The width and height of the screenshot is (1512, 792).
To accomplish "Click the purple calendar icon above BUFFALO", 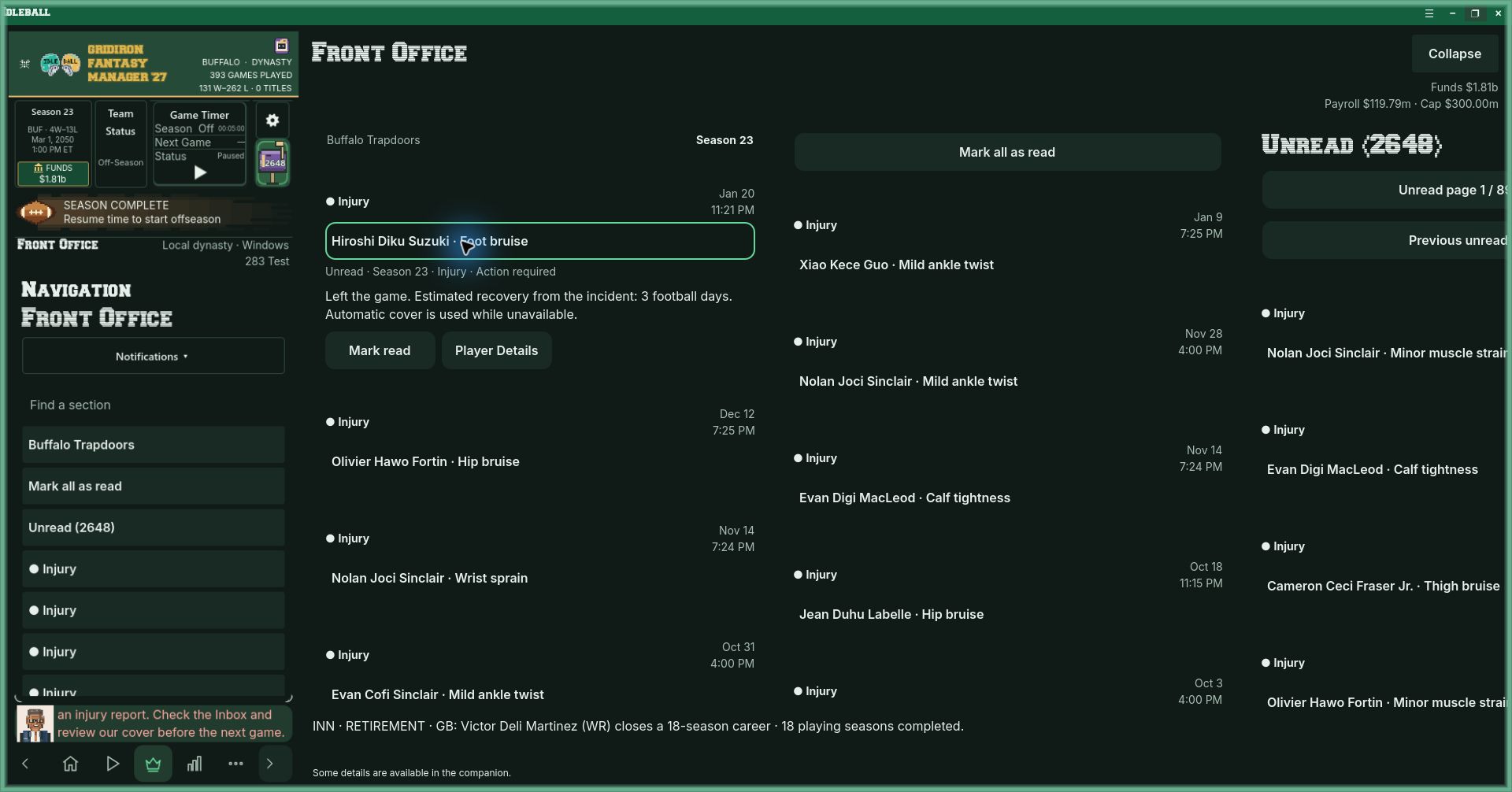I will (x=281, y=46).
